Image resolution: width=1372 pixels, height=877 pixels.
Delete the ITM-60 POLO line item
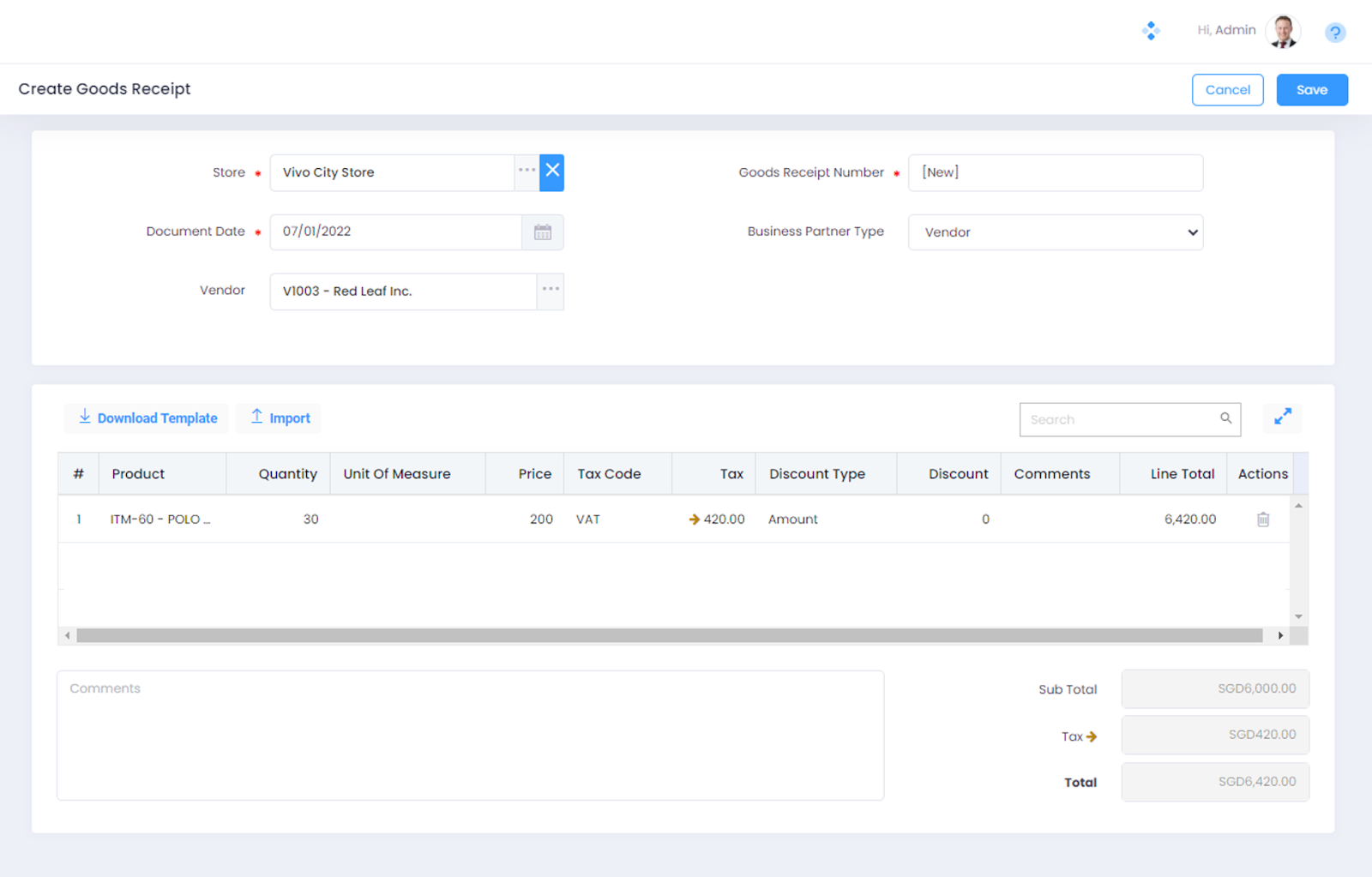click(1262, 520)
